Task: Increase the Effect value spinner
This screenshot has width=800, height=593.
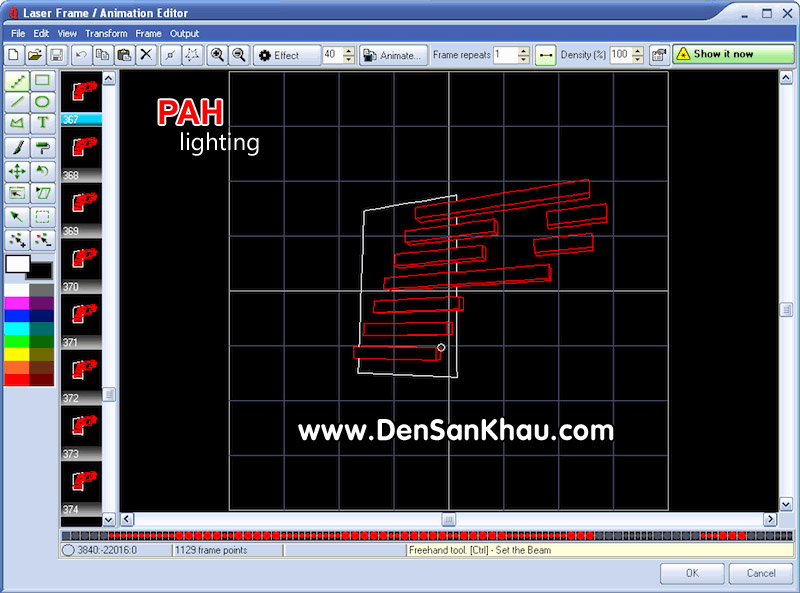Action: click(349, 51)
